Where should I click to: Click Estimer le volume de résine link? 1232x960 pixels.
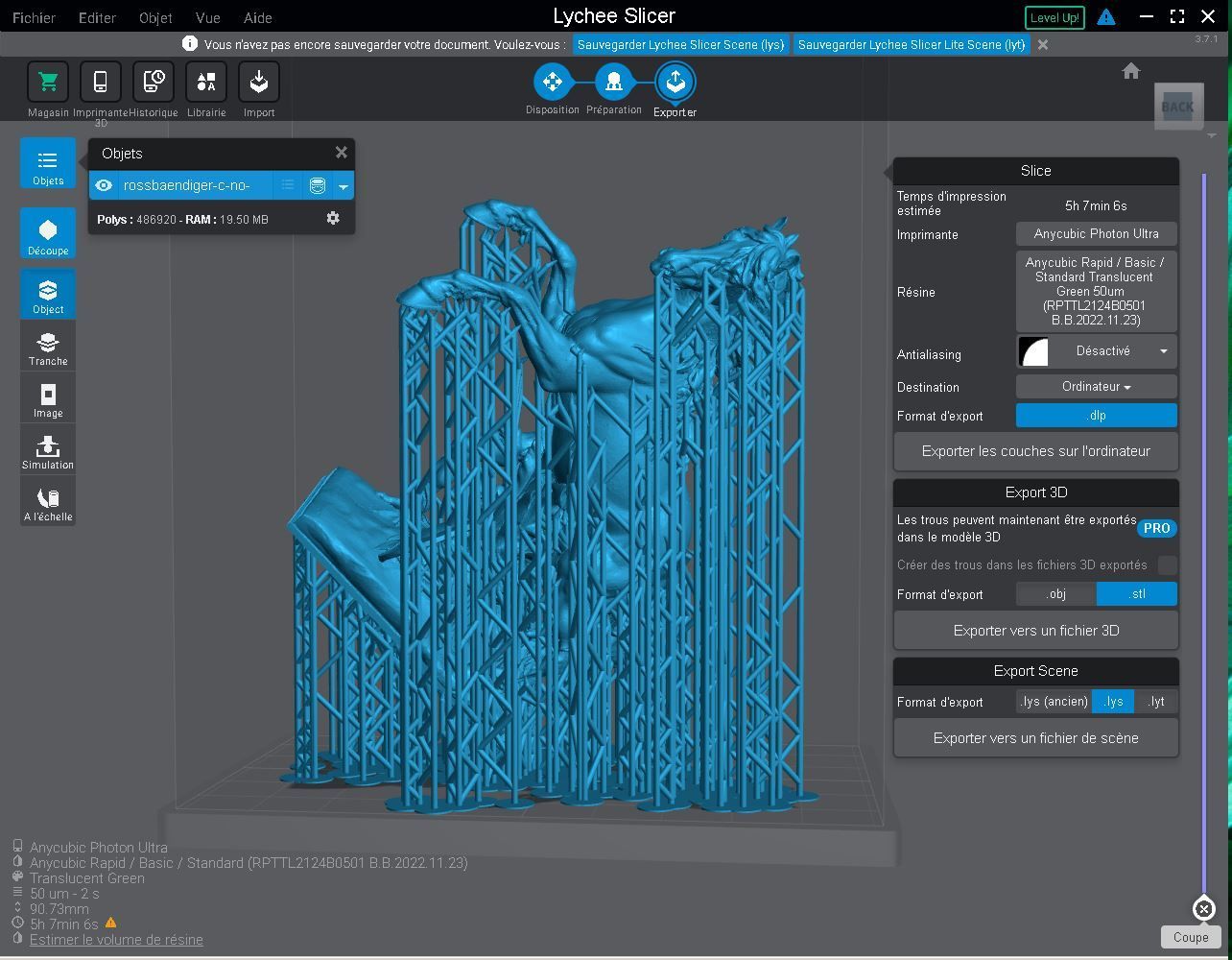pyautogui.click(x=116, y=940)
